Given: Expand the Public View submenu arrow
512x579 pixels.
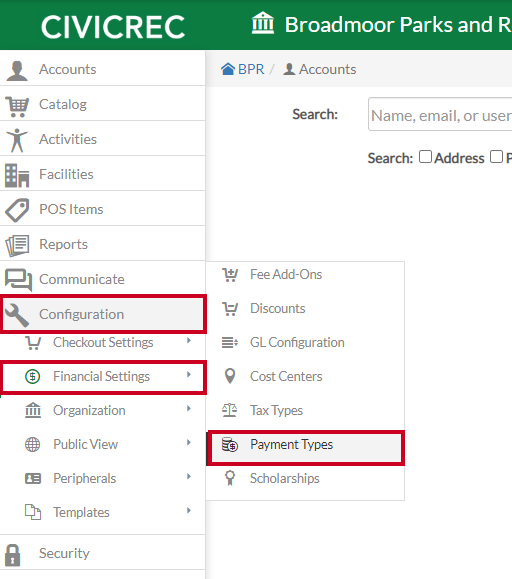Looking at the screenshot, I should [x=189, y=442].
